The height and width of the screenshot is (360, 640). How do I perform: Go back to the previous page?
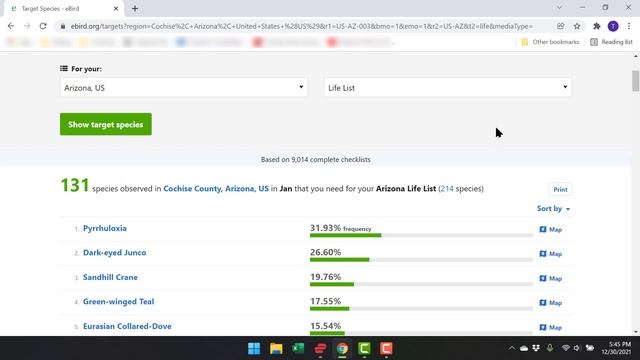pos(11,26)
